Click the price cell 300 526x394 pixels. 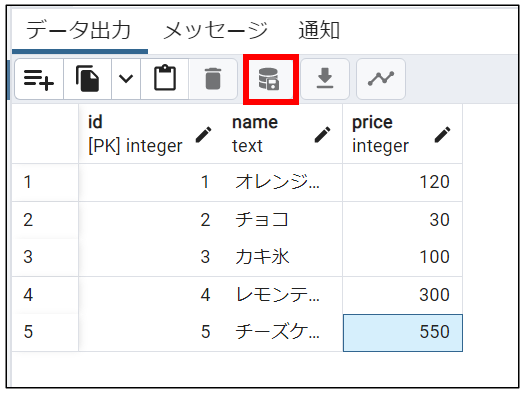pyautogui.click(x=403, y=295)
